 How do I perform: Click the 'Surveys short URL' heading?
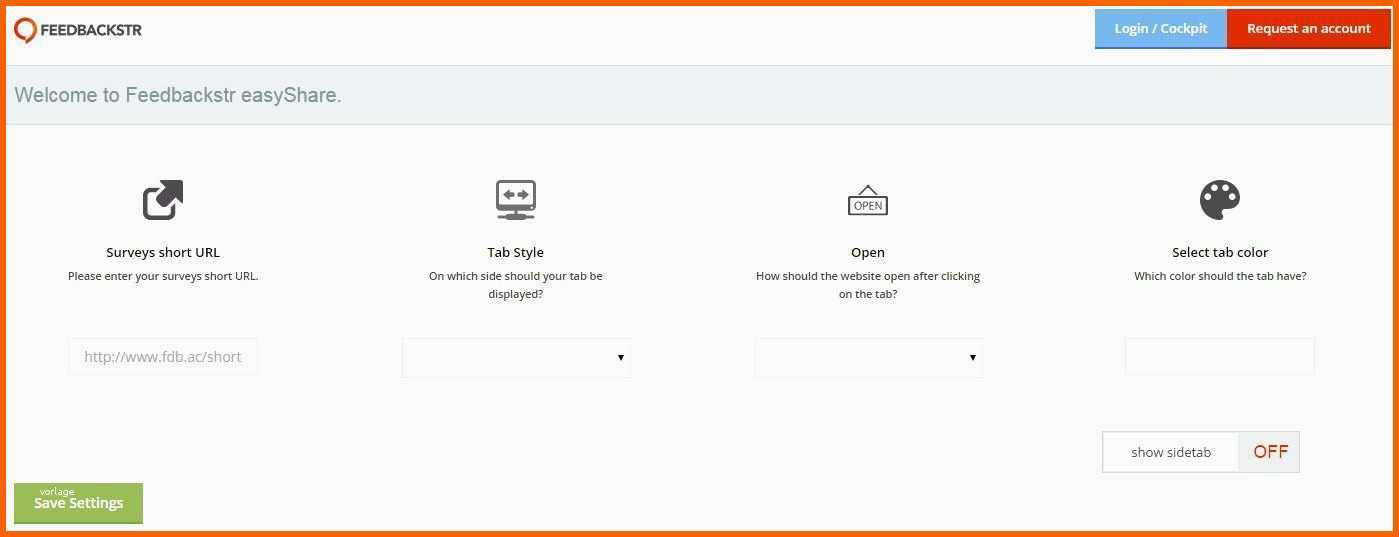tap(163, 253)
